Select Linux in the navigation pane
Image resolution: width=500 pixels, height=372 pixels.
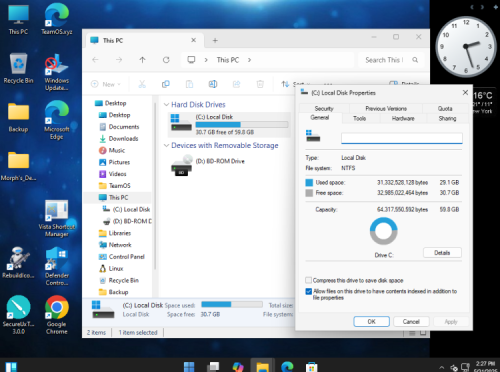tap(111, 268)
